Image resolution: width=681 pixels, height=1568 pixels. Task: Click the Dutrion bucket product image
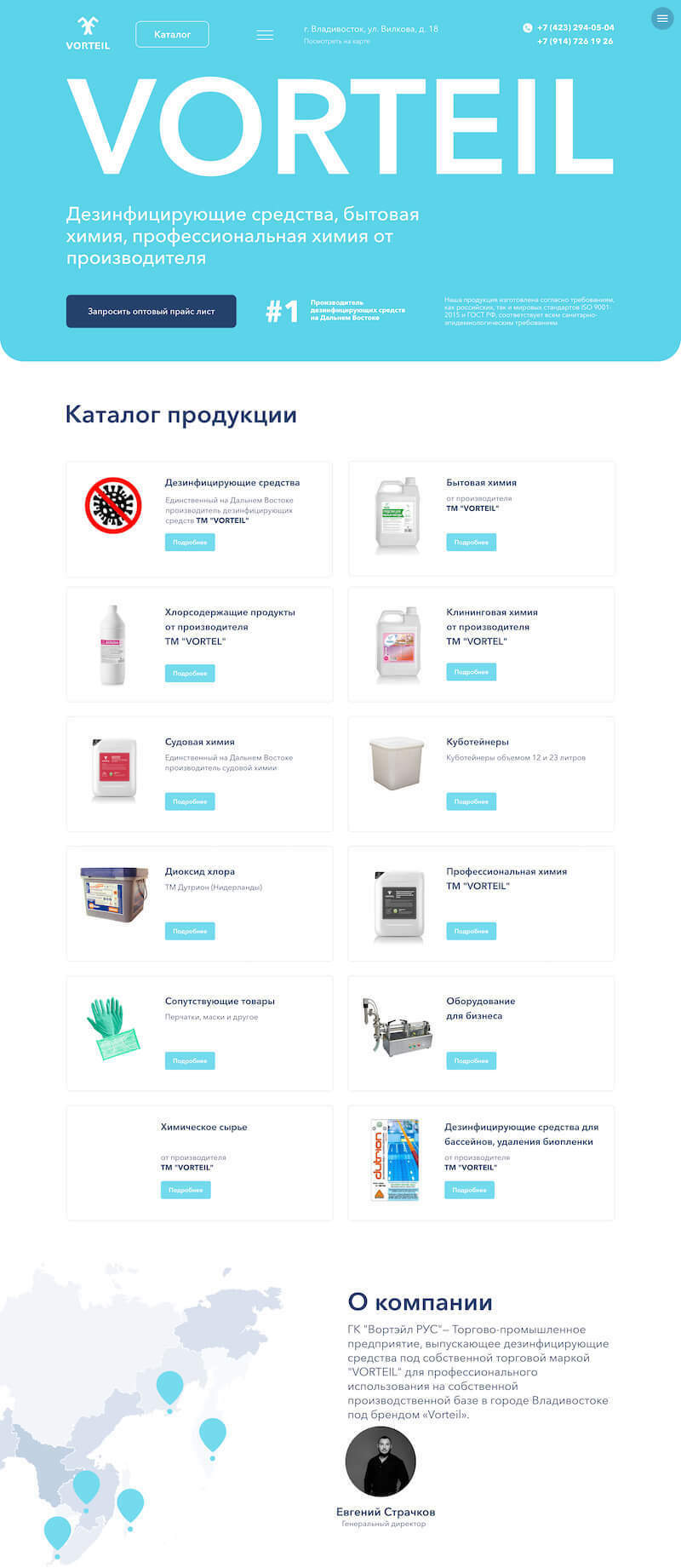[113, 893]
